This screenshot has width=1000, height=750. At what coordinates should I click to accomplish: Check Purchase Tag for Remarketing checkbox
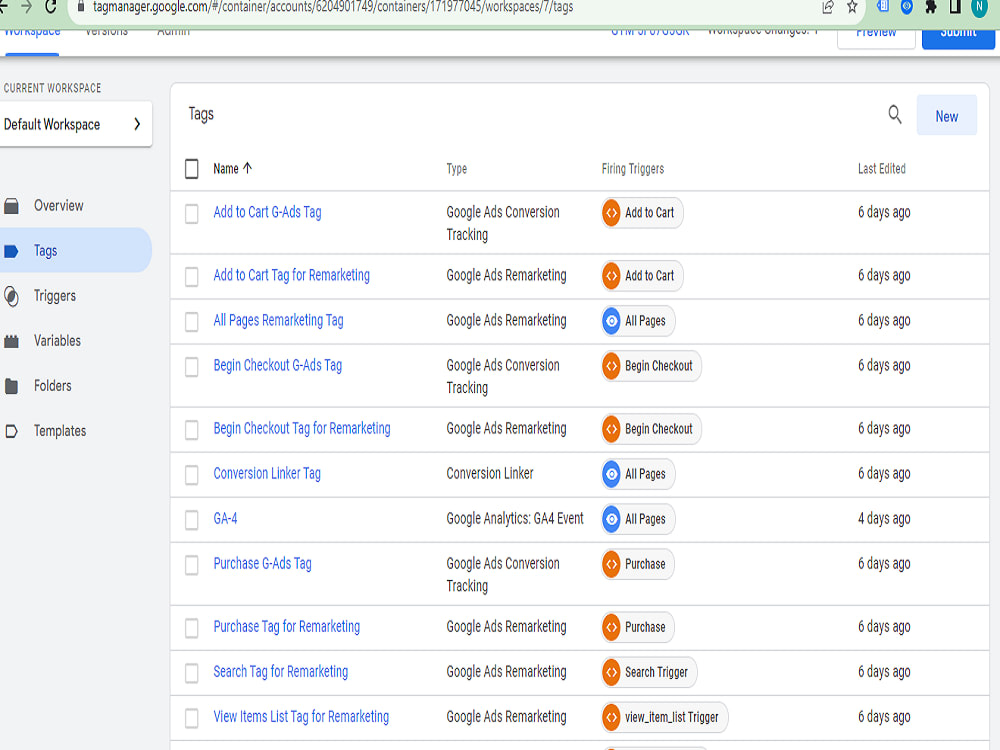191,628
